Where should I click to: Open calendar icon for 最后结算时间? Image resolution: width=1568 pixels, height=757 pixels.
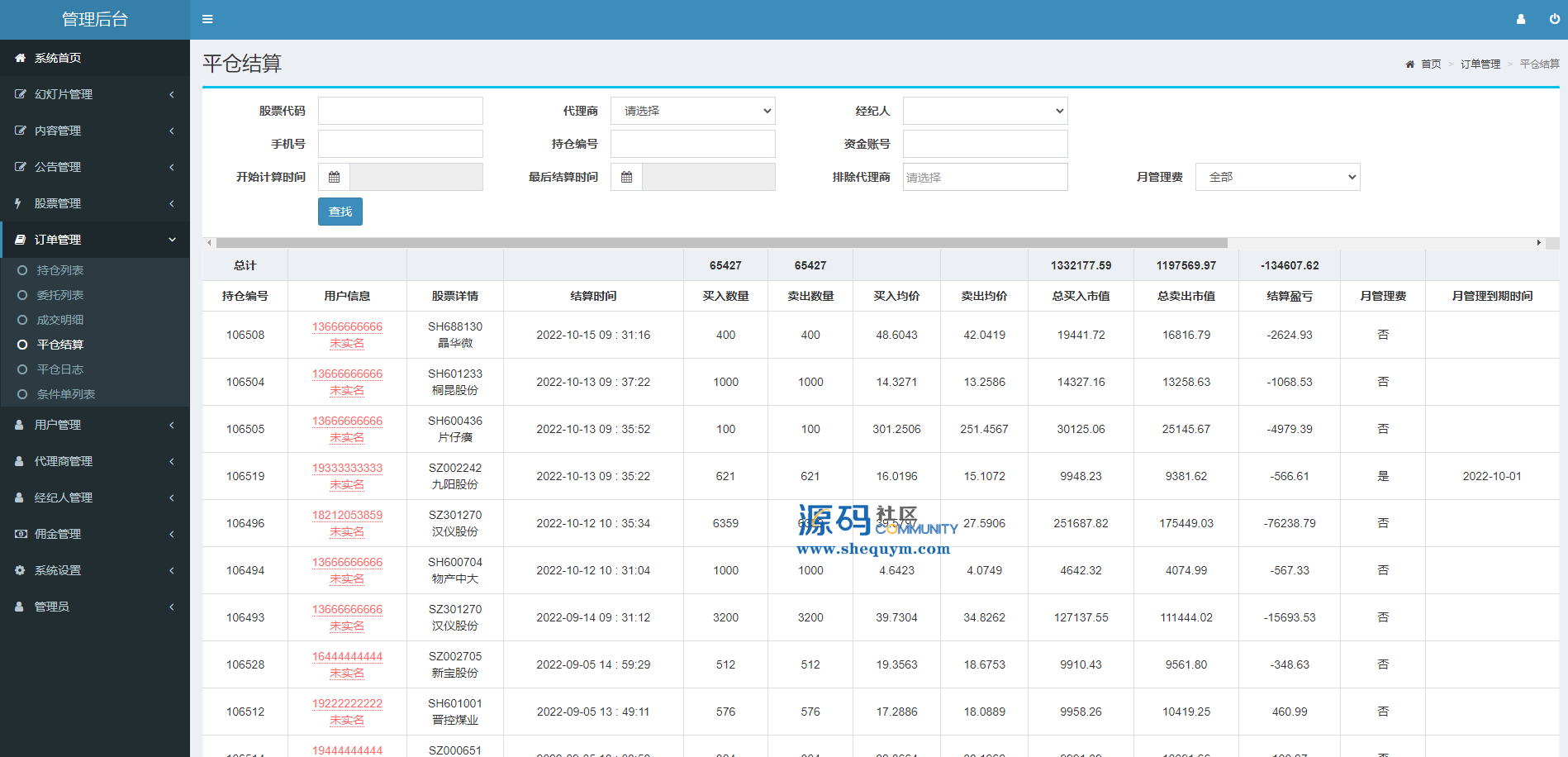click(626, 177)
